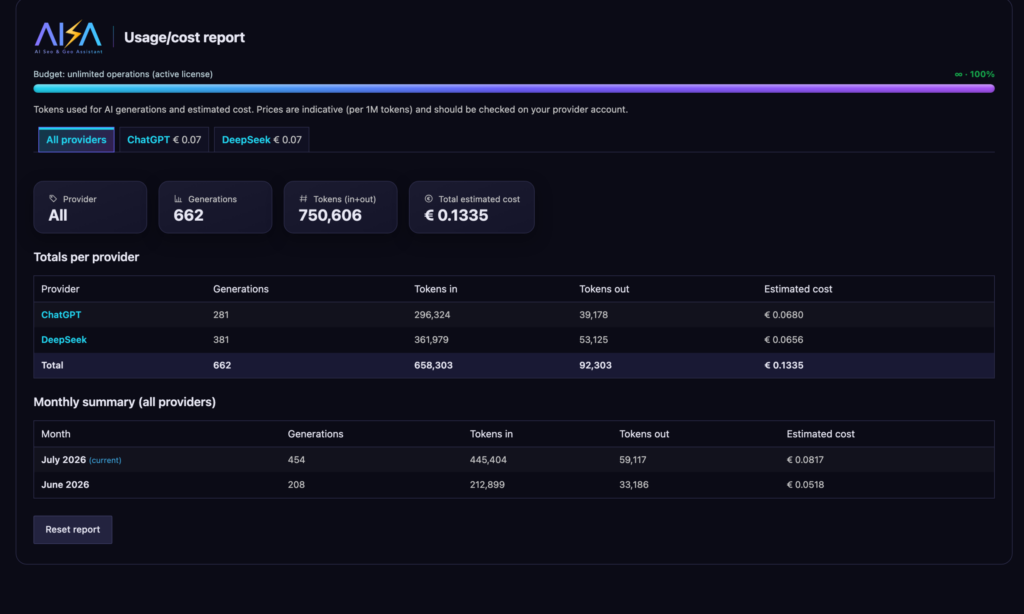Viewport: 1024px width, 614px height.
Task: Click the infinity 100% budget indicator
Action: (x=974, y=74)
